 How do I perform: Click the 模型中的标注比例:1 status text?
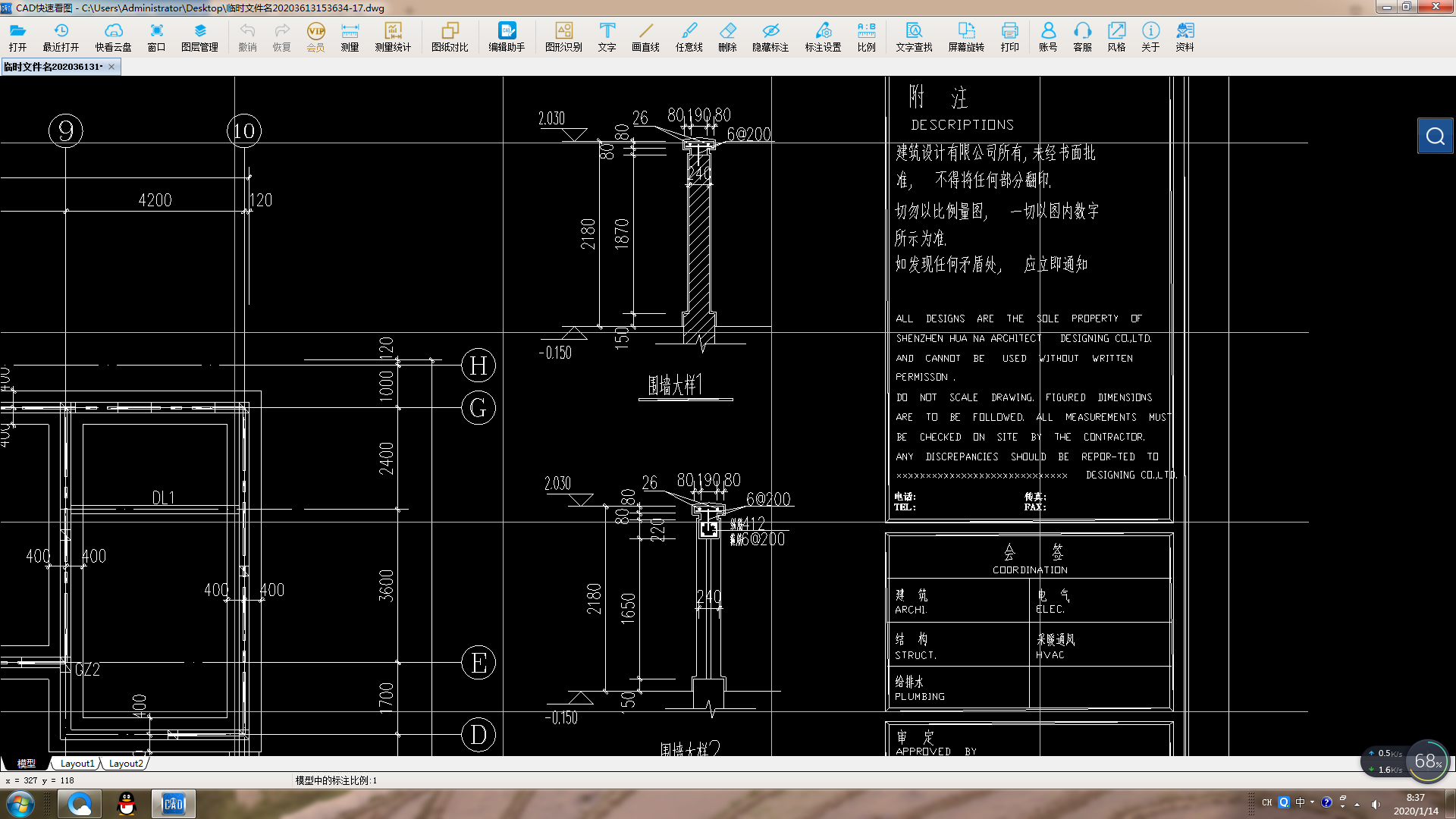[336, 780]
